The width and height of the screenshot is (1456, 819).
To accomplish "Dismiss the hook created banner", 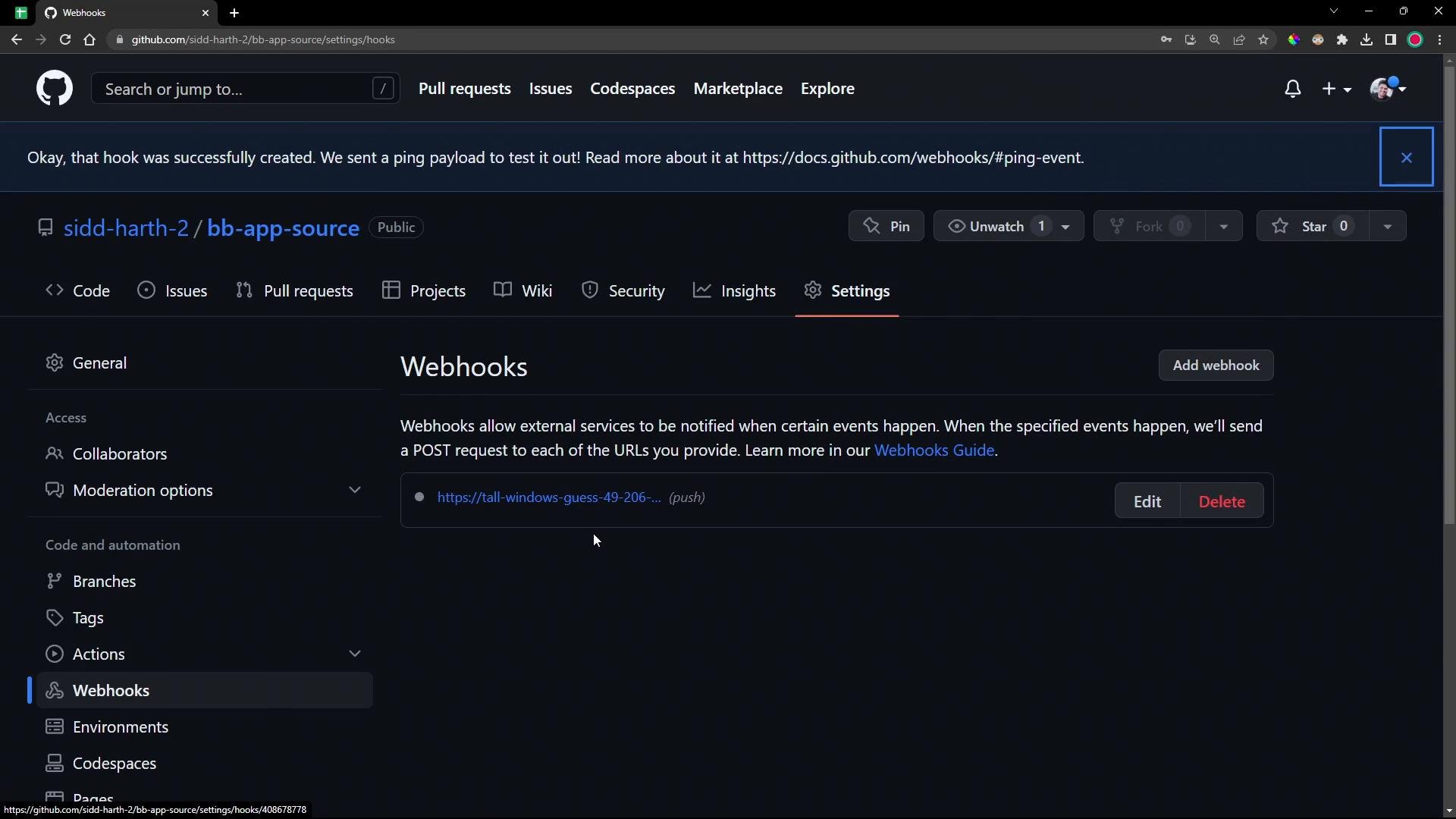I will tap(1407, 157).
